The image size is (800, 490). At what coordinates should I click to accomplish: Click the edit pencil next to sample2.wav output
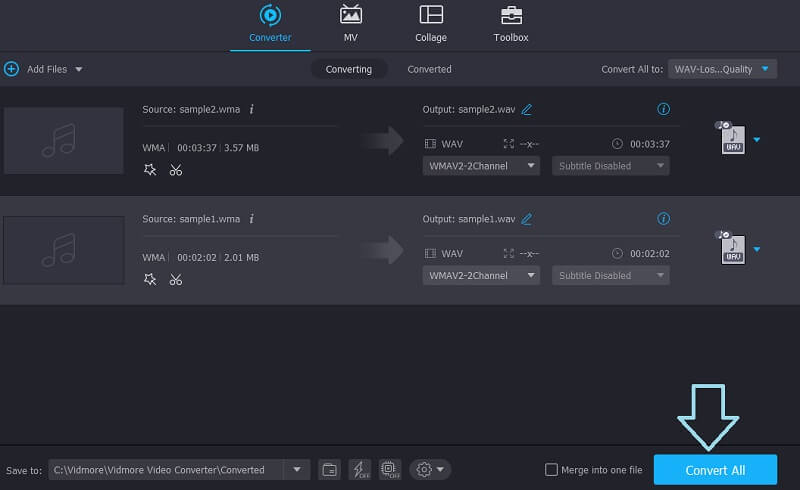[527, 109]
